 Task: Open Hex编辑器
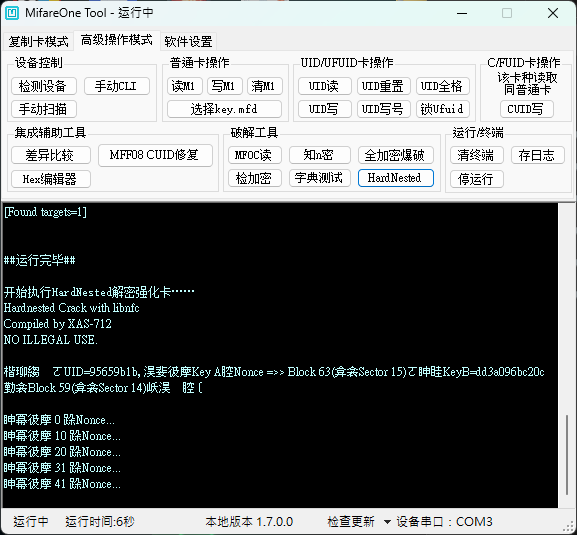click(x=51, y=179)
